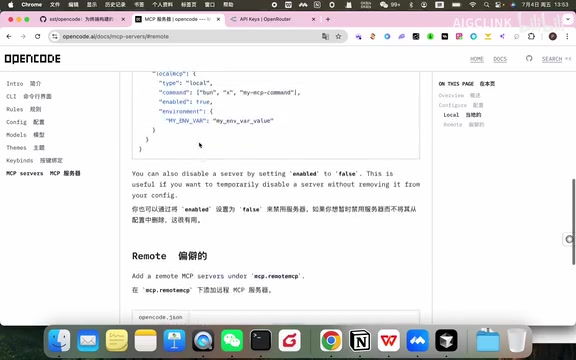
Task: Click the Remote section heading
Action: tap(169, 256)
